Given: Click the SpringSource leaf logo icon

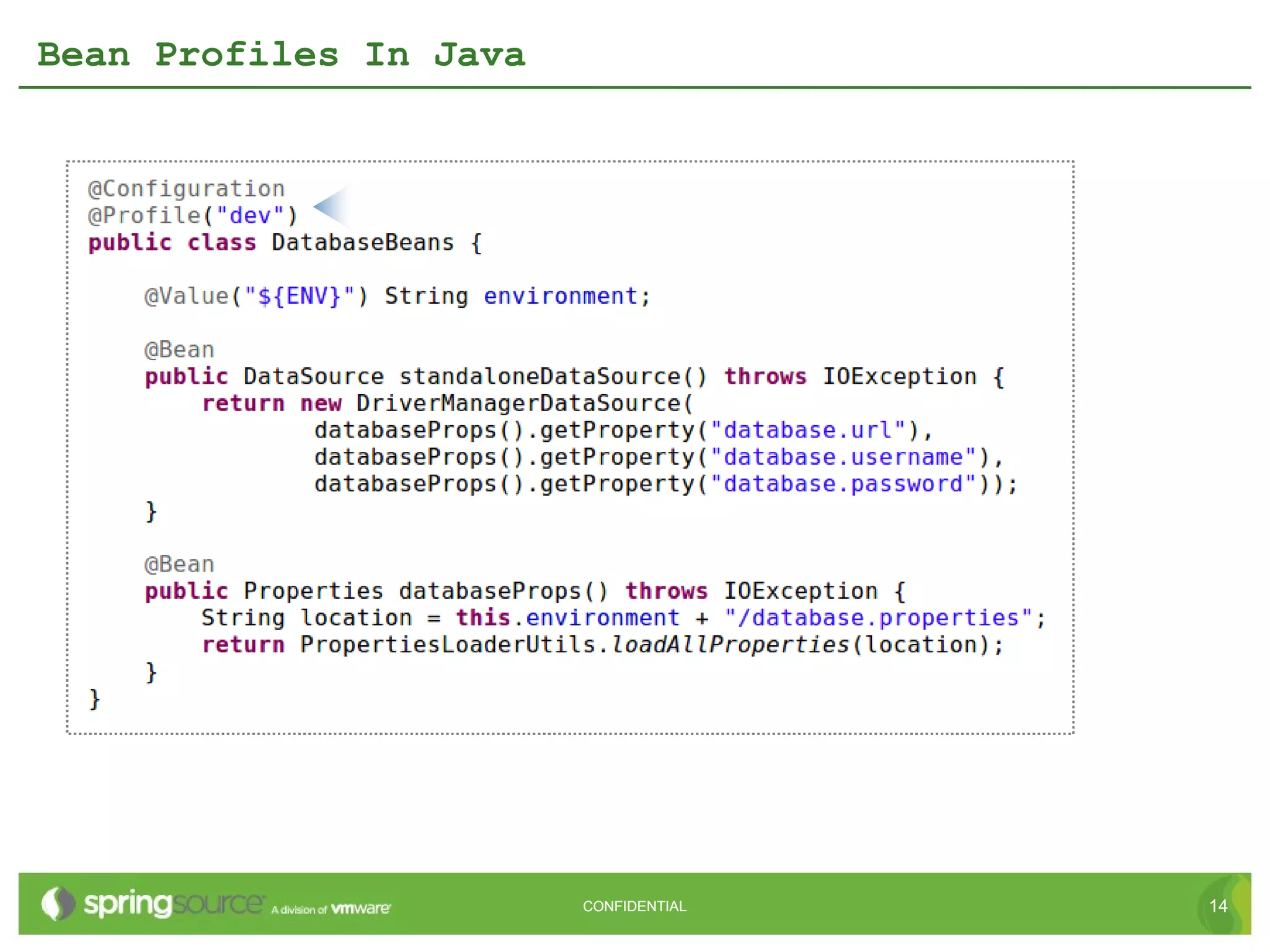Looking at the screenshot, I should (58, 904).
